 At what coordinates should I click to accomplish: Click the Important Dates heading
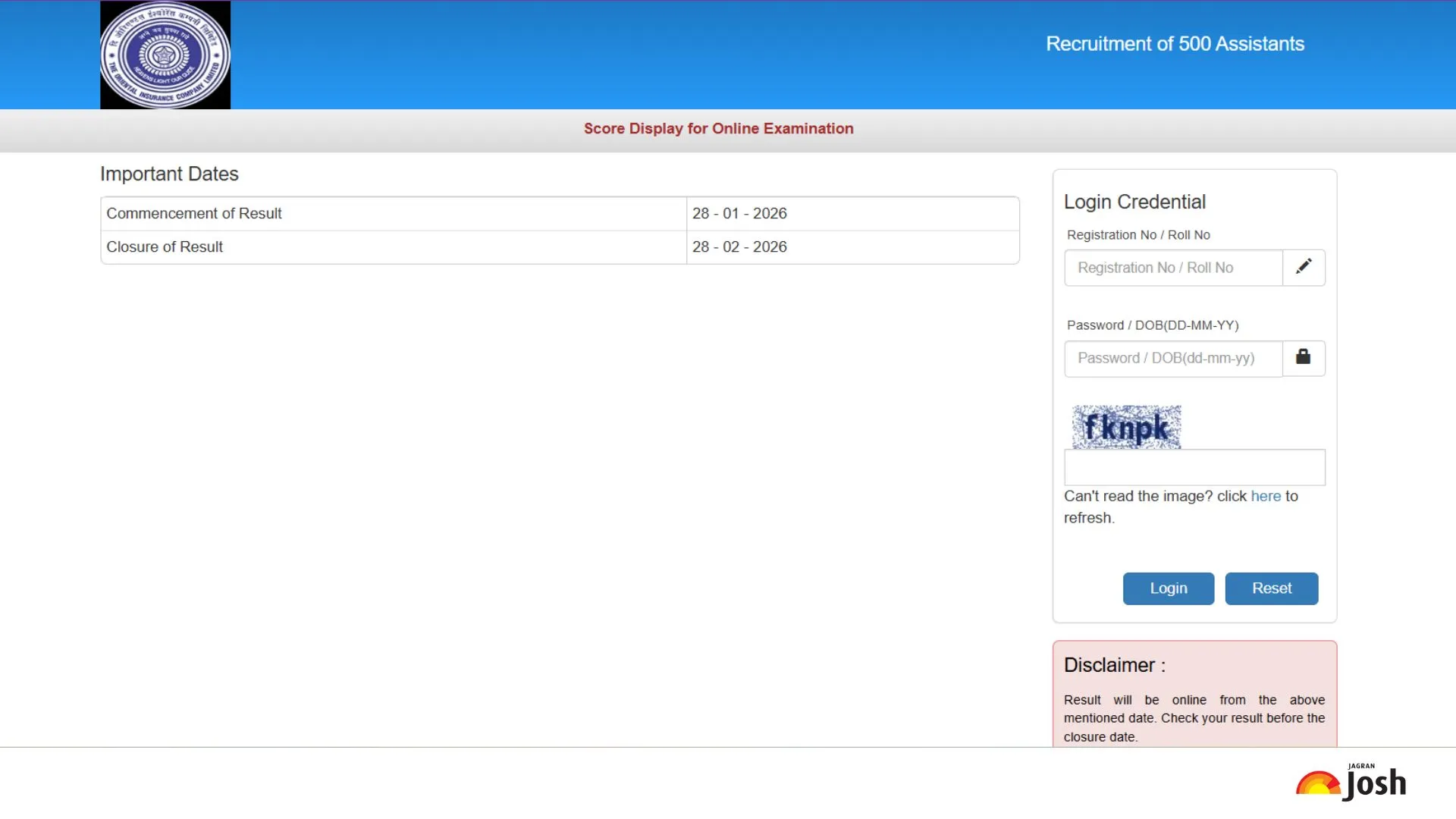[169, 174]
